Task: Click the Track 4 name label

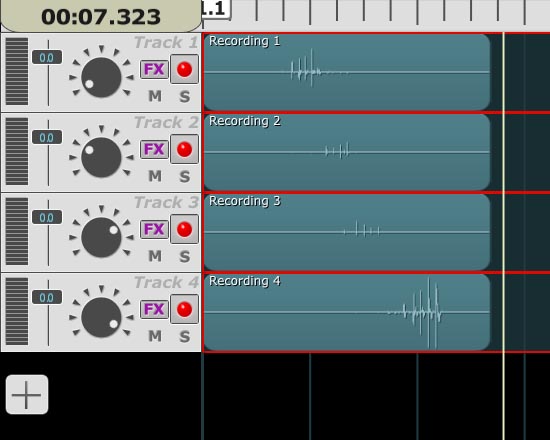Action: pyautogui.click(x=166, y=282)
